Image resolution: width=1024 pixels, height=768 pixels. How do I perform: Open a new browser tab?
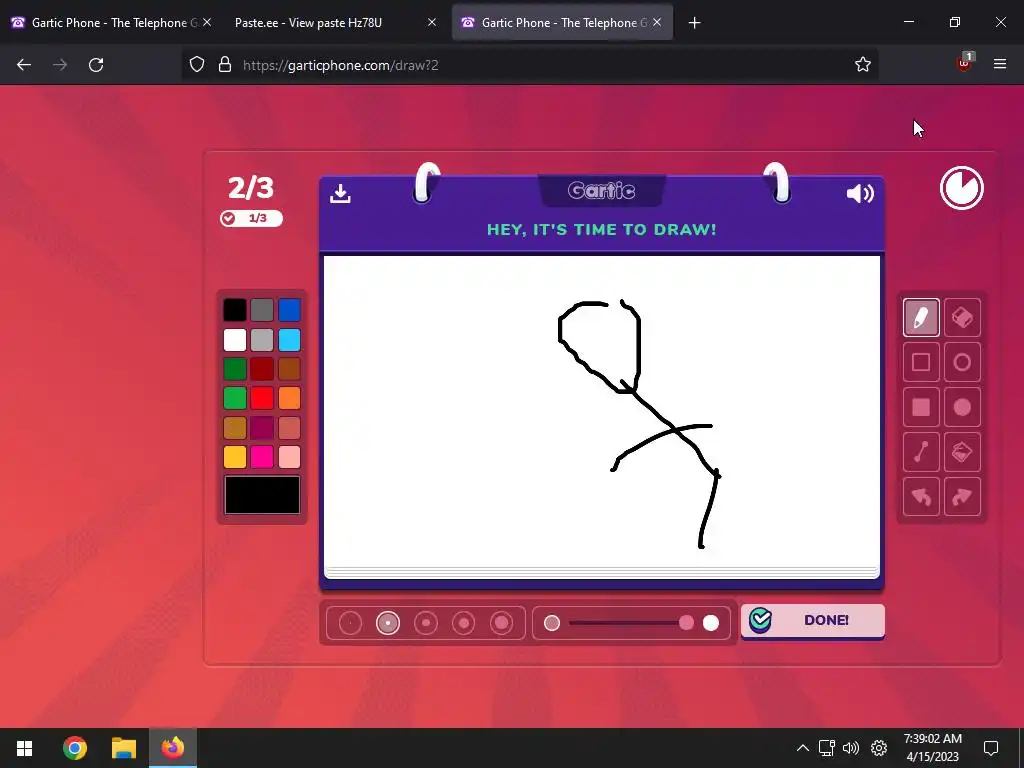(694, 23)
